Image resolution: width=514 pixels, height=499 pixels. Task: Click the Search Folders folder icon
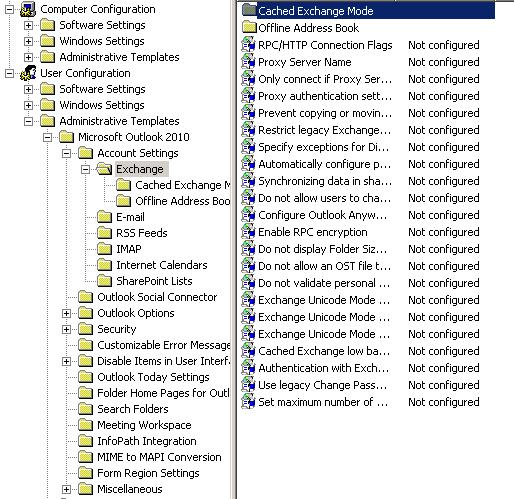coord(85,409)
